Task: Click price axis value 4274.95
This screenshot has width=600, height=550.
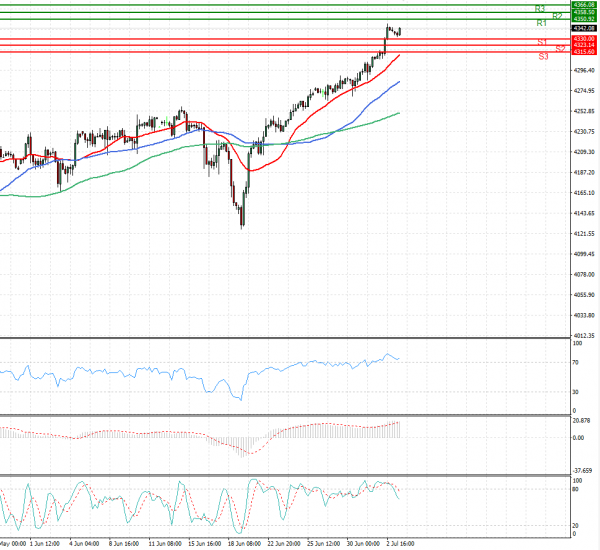Action: [x=584, y=91]
